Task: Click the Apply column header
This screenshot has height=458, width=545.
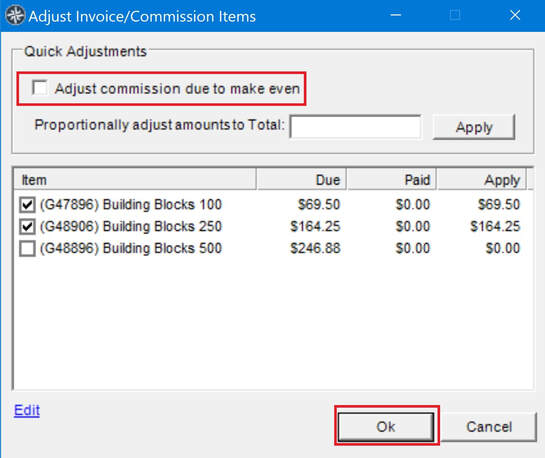Action: (482, 180)
